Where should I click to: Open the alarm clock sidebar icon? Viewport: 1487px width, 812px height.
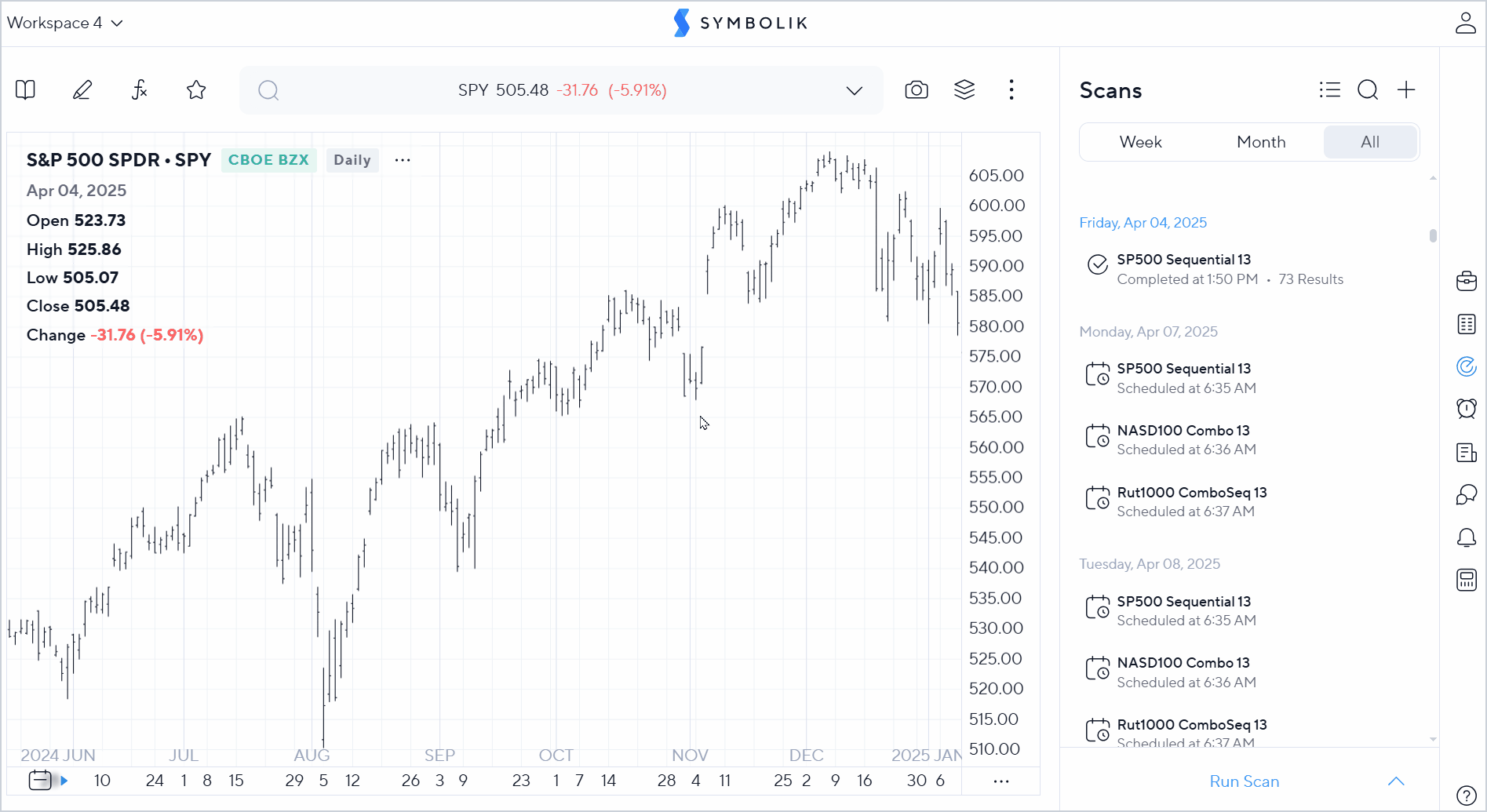(1466, 409)
